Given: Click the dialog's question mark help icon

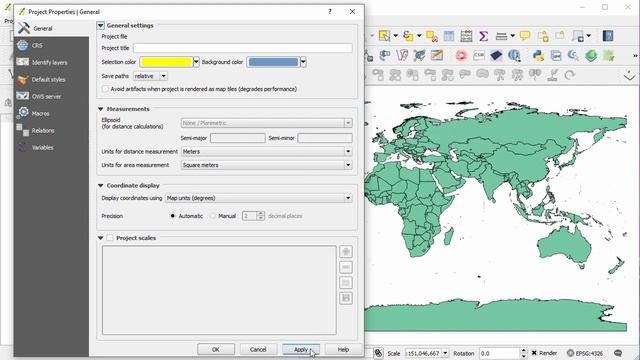Looking at the screenshot, I should [330, 11].
